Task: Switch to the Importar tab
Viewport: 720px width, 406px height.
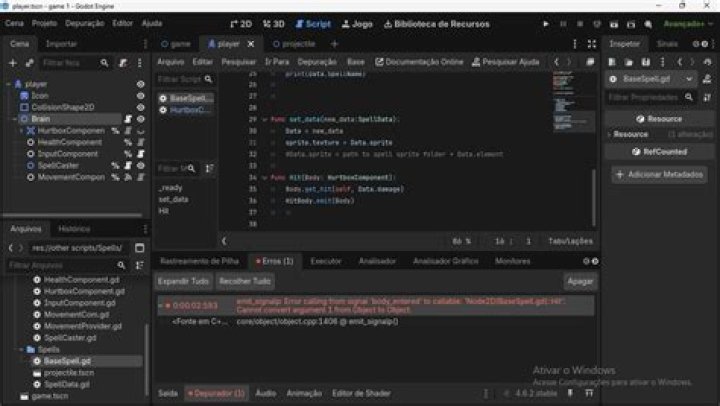Action: coord(61,44)
